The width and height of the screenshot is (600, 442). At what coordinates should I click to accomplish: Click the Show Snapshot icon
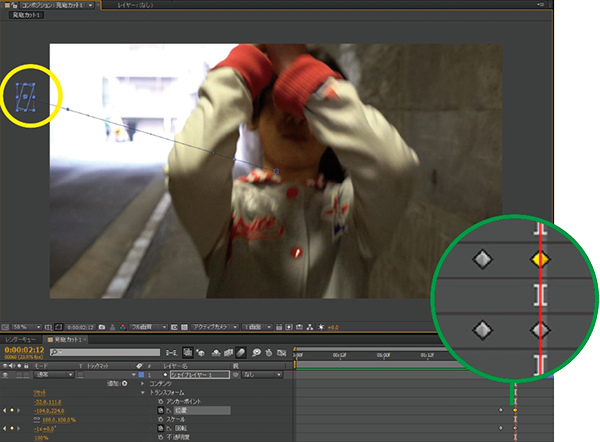tap(112, 327)
